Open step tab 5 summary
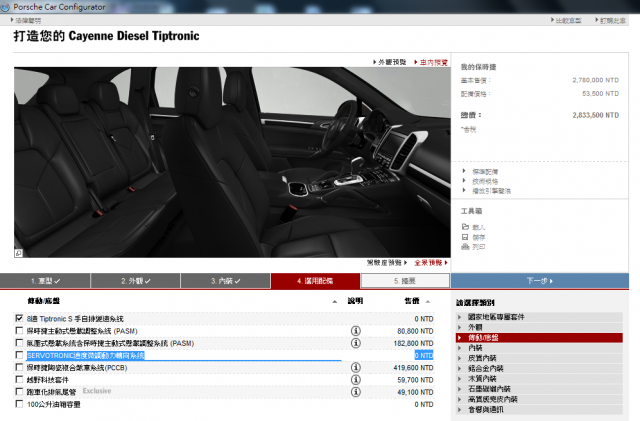This screenshot has width=640, height=421. click(x=405, y=281)
